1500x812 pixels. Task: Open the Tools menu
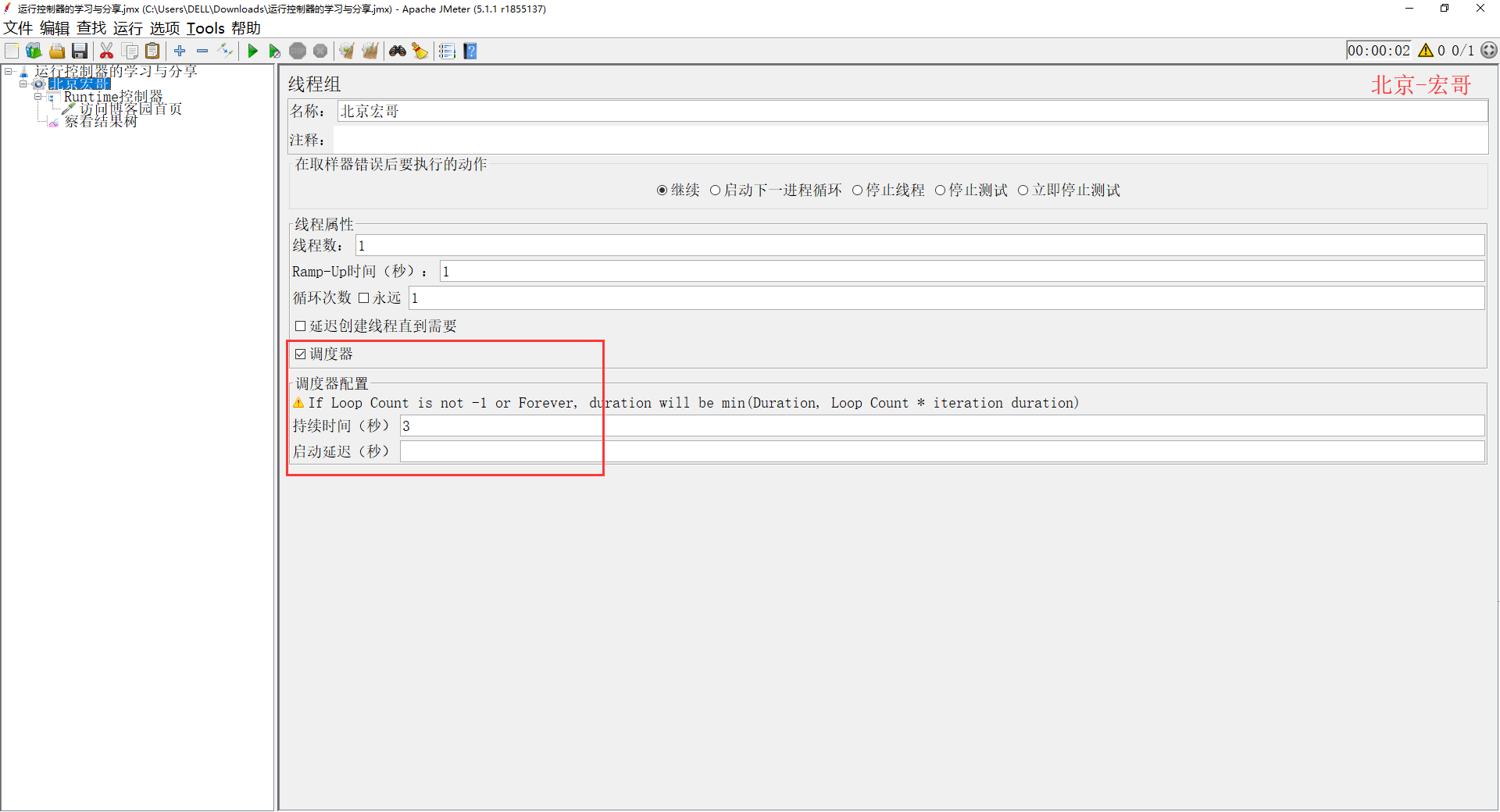[x=205, y=28]
